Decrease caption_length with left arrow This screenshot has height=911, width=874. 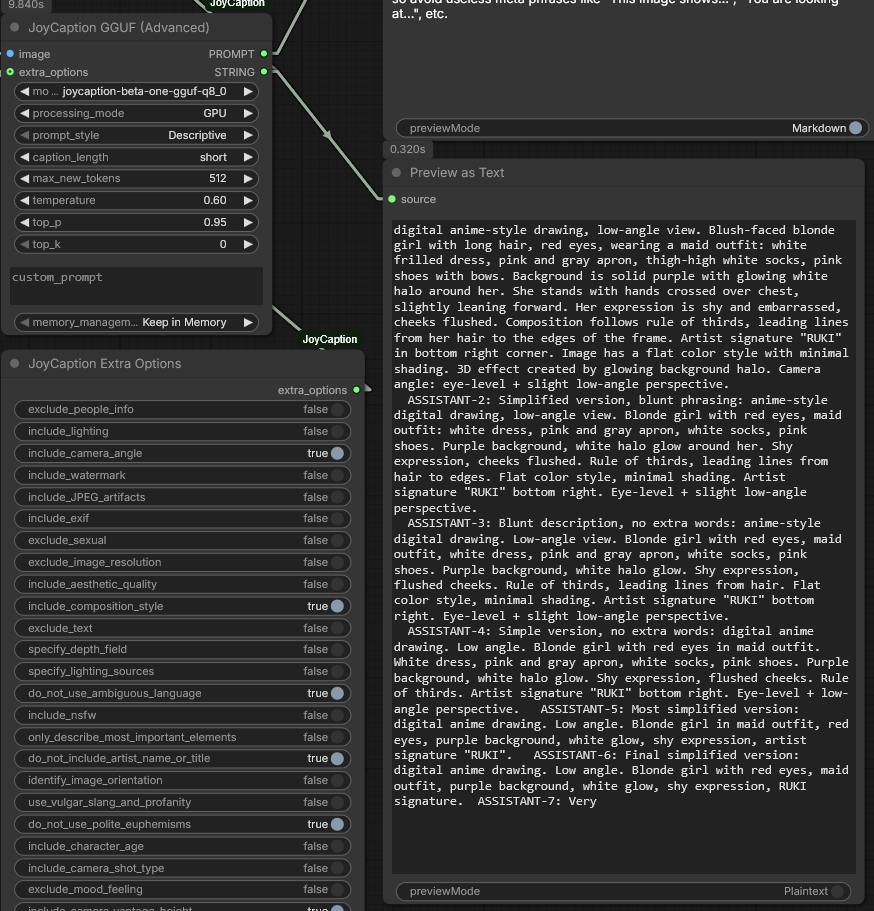coord(24,157)
